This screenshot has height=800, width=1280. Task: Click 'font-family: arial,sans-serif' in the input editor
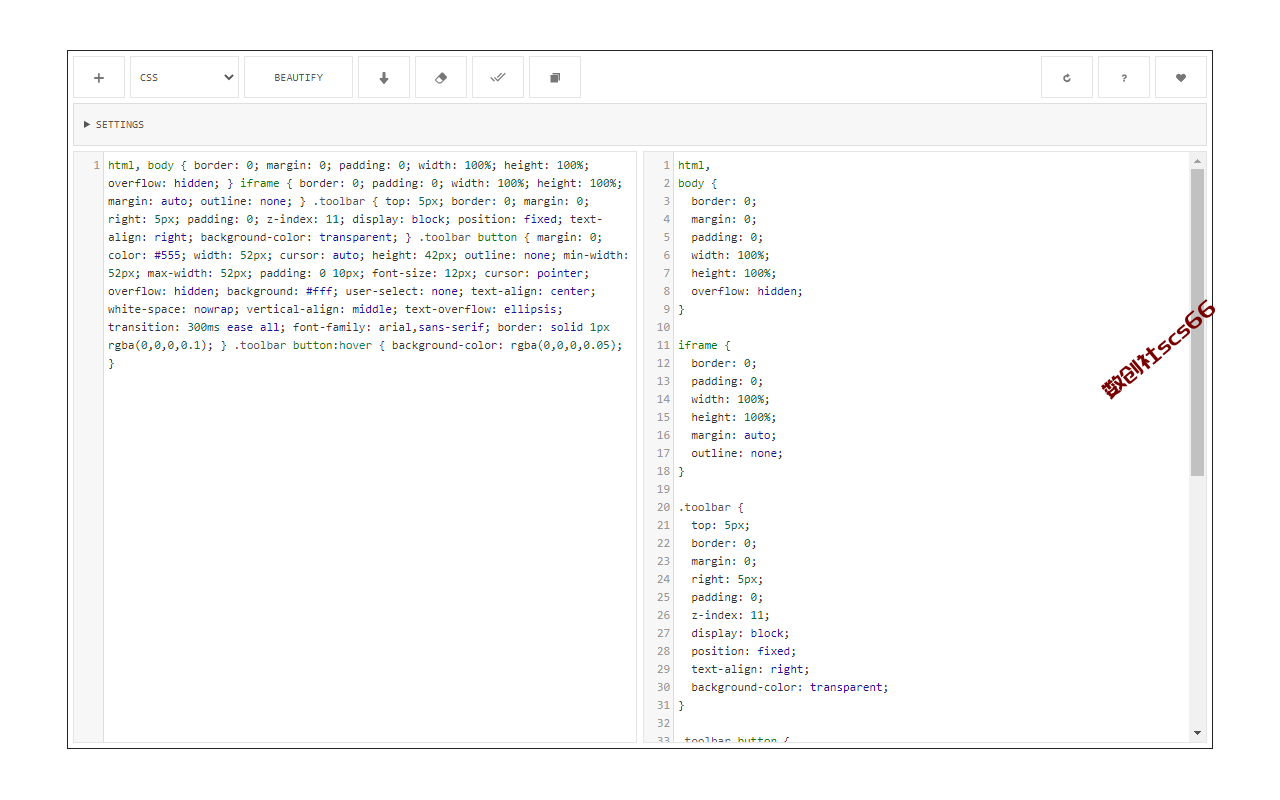tap(388, 327)
